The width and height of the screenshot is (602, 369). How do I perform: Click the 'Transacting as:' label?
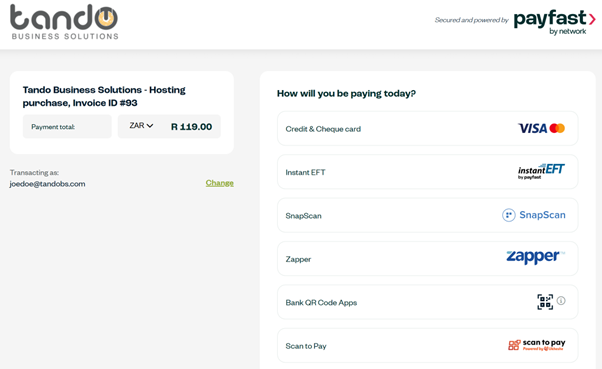pos(34,172)
